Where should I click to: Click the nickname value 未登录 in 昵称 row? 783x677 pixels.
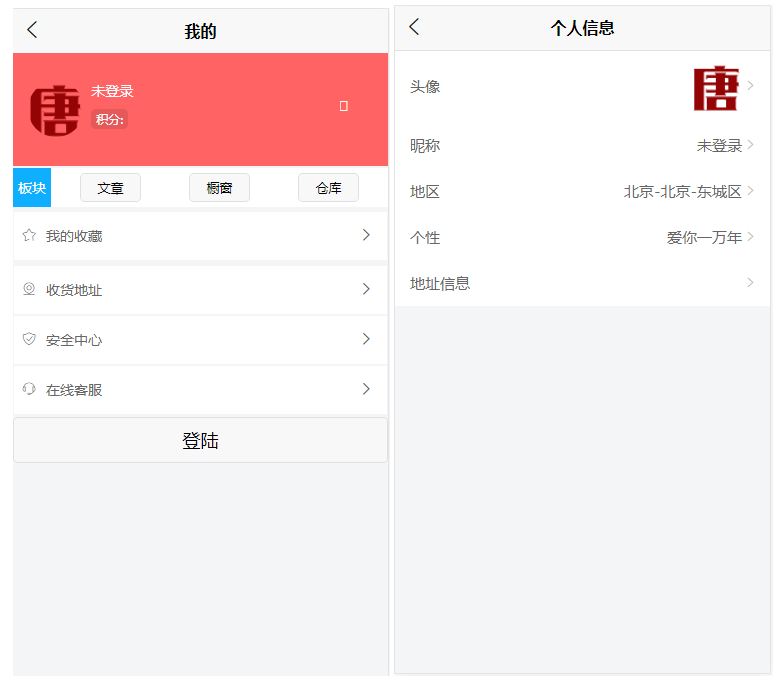click(x=719, y=146)
